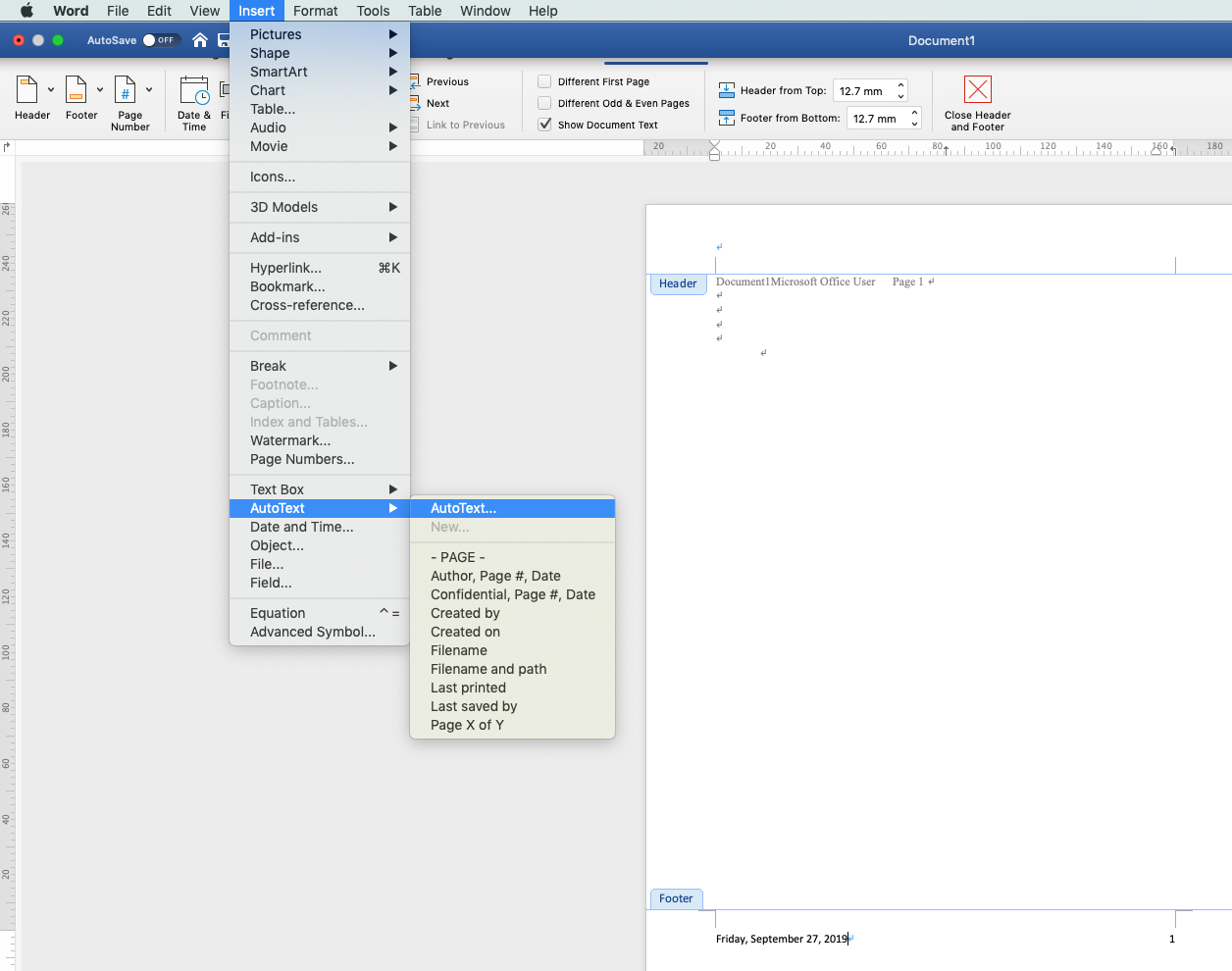Uncheck Show Document Text checkbox
Screen dimensions: 1232x971
point(544,125)
